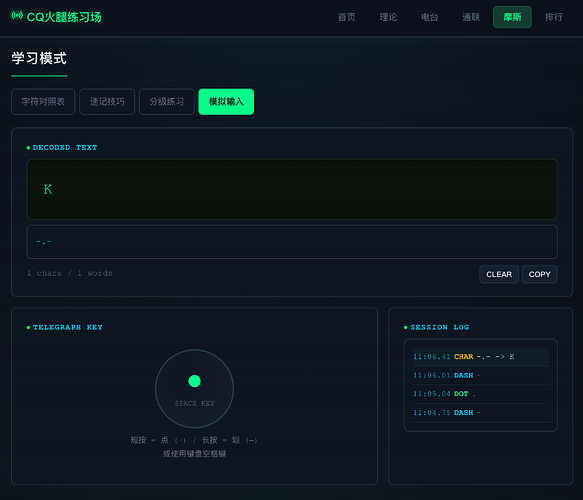The width and height of the screenshot is (583, 500).
Task: Go to the 理论 page
Action: coord(388,17)
